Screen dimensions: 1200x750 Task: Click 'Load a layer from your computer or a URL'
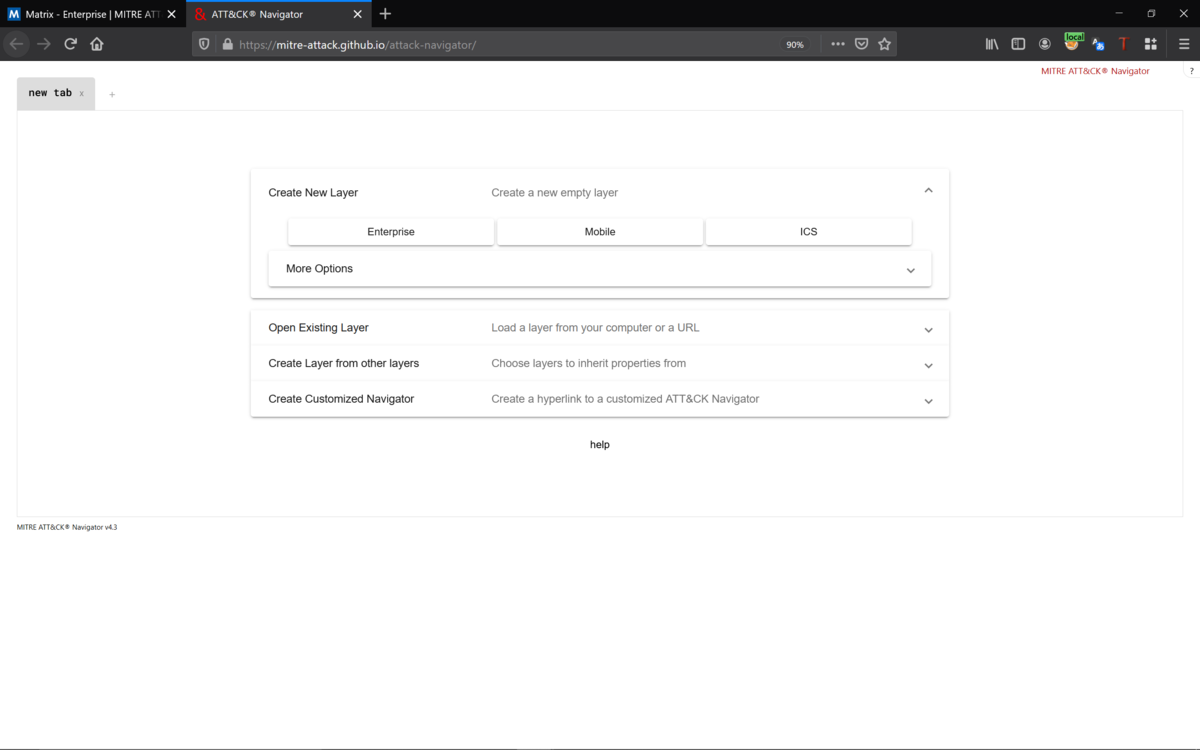click(595, 328)
